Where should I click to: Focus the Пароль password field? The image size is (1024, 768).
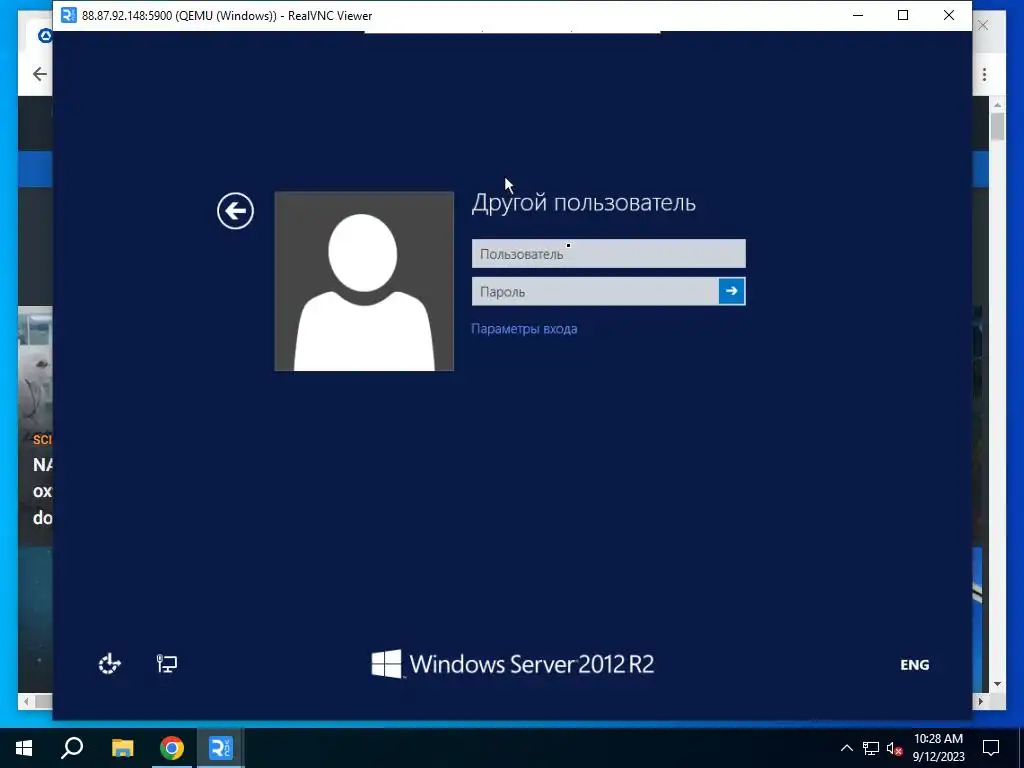tap(594, 291)
